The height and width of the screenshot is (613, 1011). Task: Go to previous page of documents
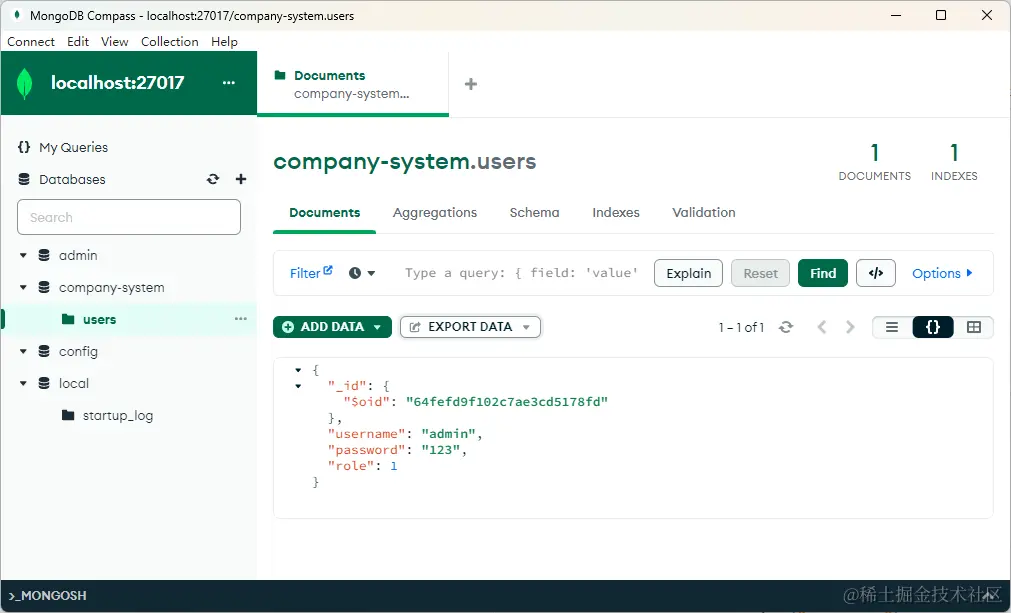tap(821, 327)
